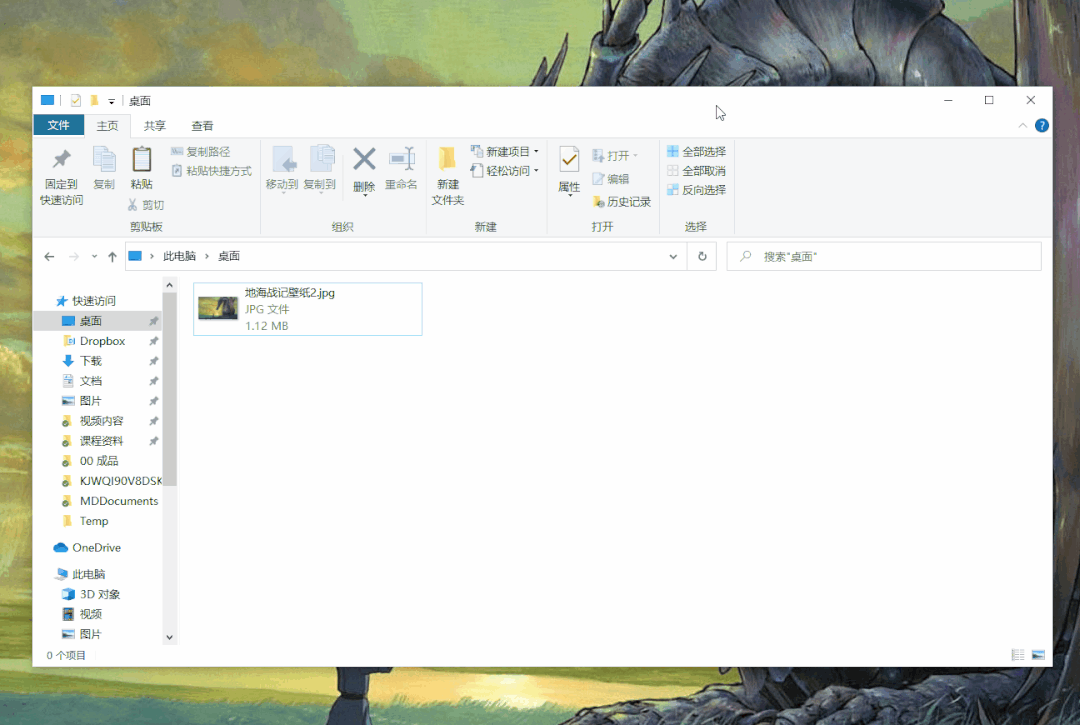The image size is (1080, 725).
Task: Expand the address bar history dropdown
Action: pos(673,257)
